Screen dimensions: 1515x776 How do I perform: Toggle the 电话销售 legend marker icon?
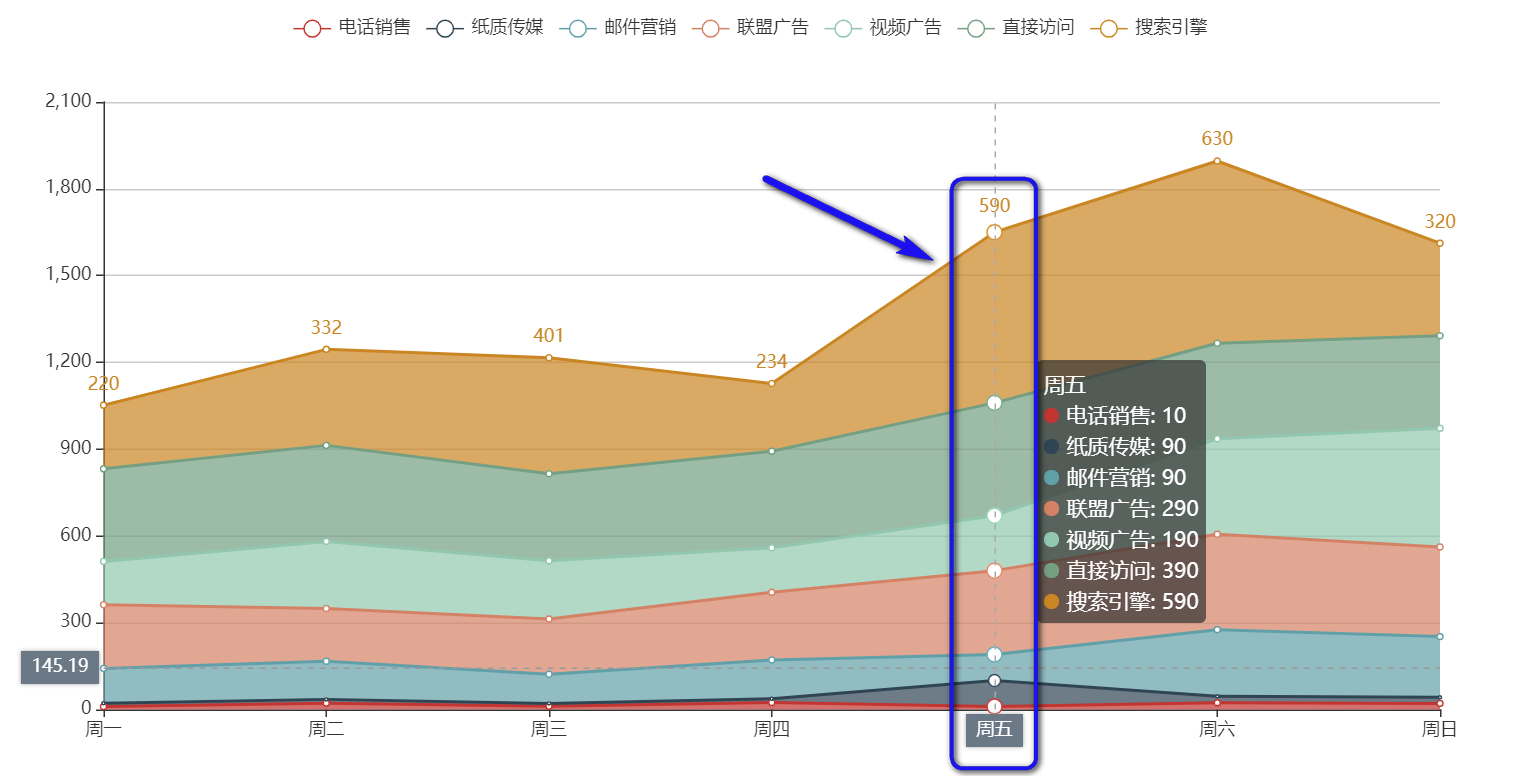tap(312, 27)
